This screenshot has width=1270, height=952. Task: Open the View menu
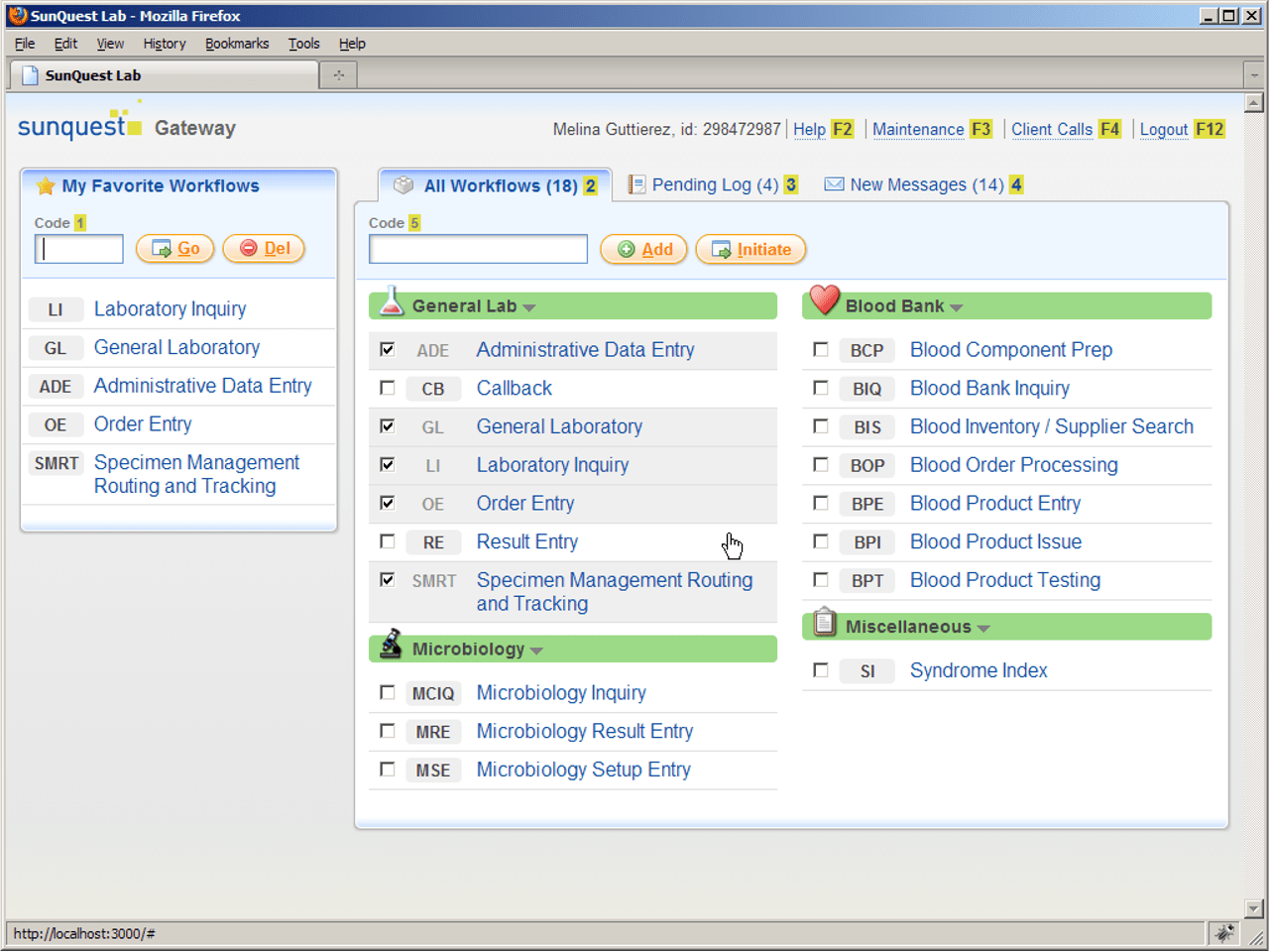110,44
